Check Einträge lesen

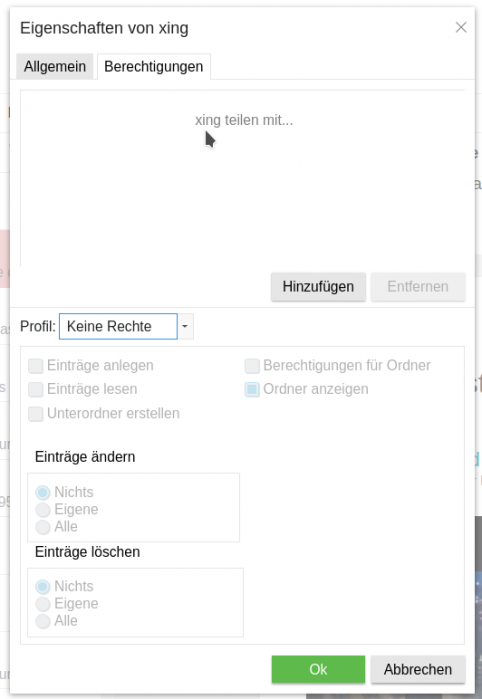click(36, 389)
